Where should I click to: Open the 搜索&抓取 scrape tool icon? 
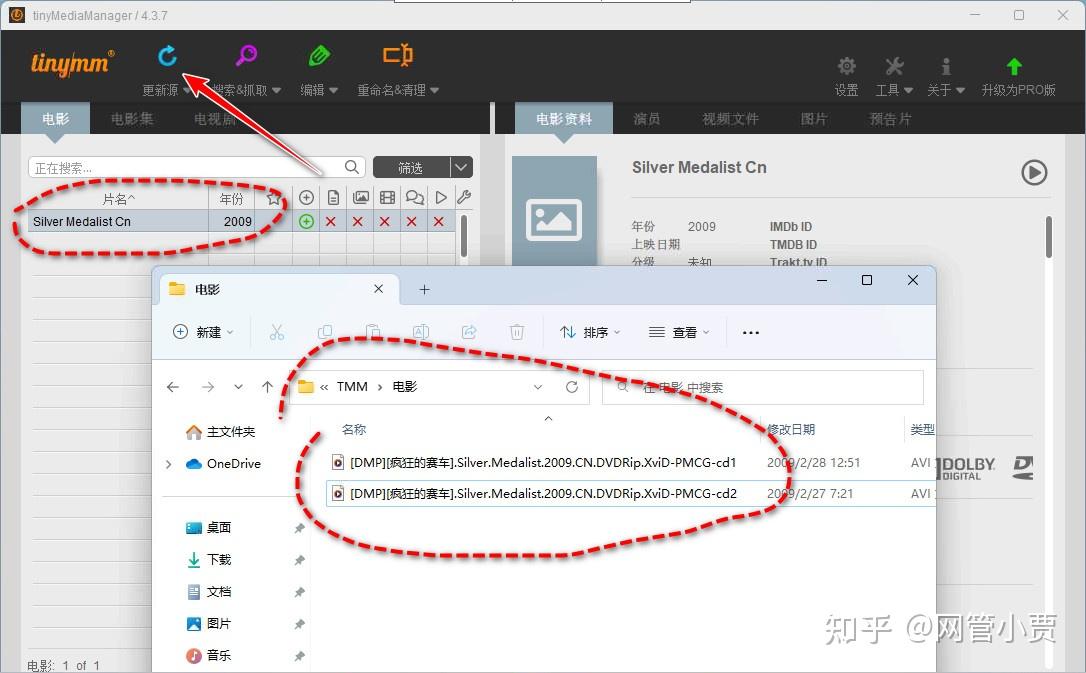245,55
